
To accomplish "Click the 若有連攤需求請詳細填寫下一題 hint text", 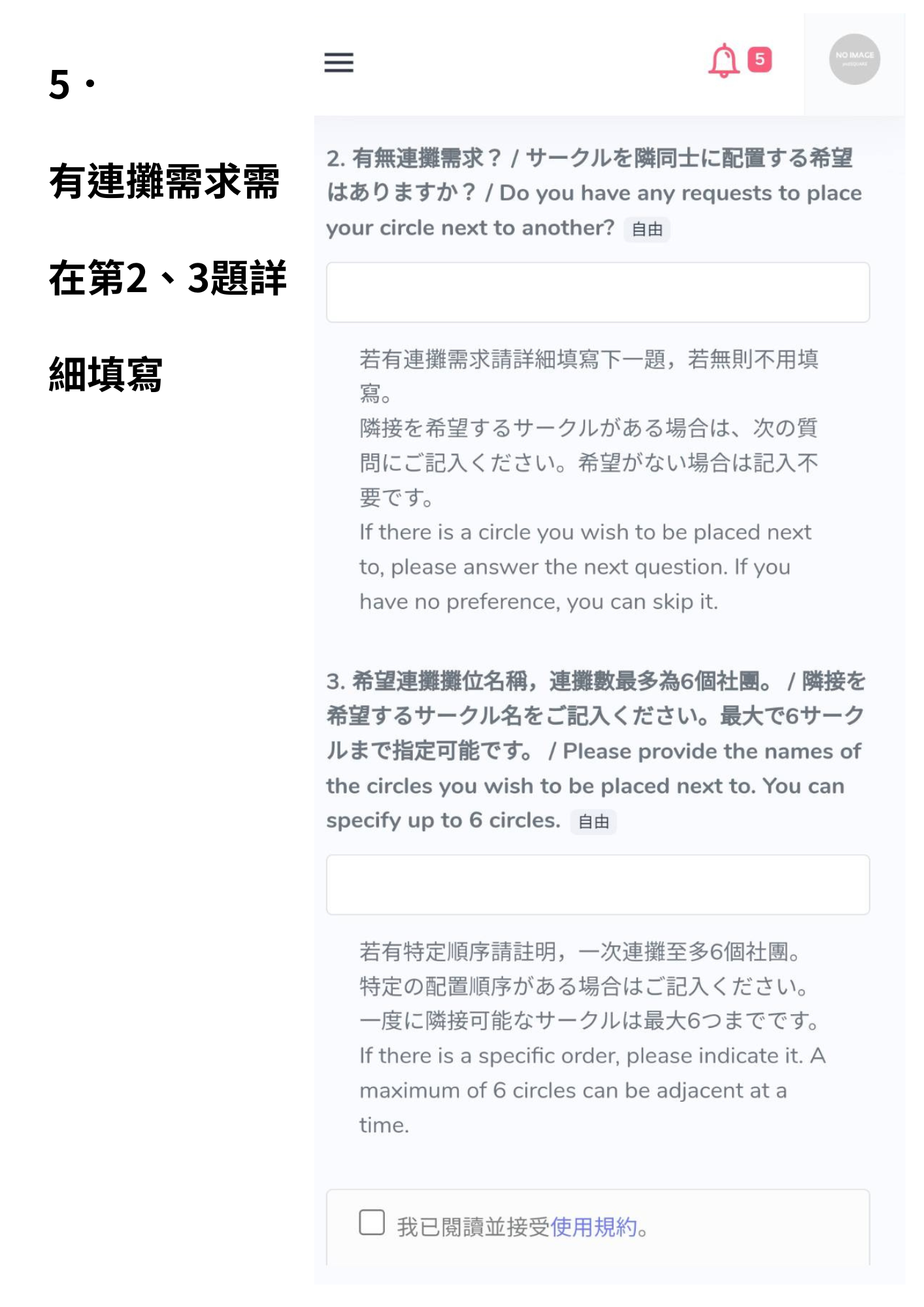I will click(588, 376).
